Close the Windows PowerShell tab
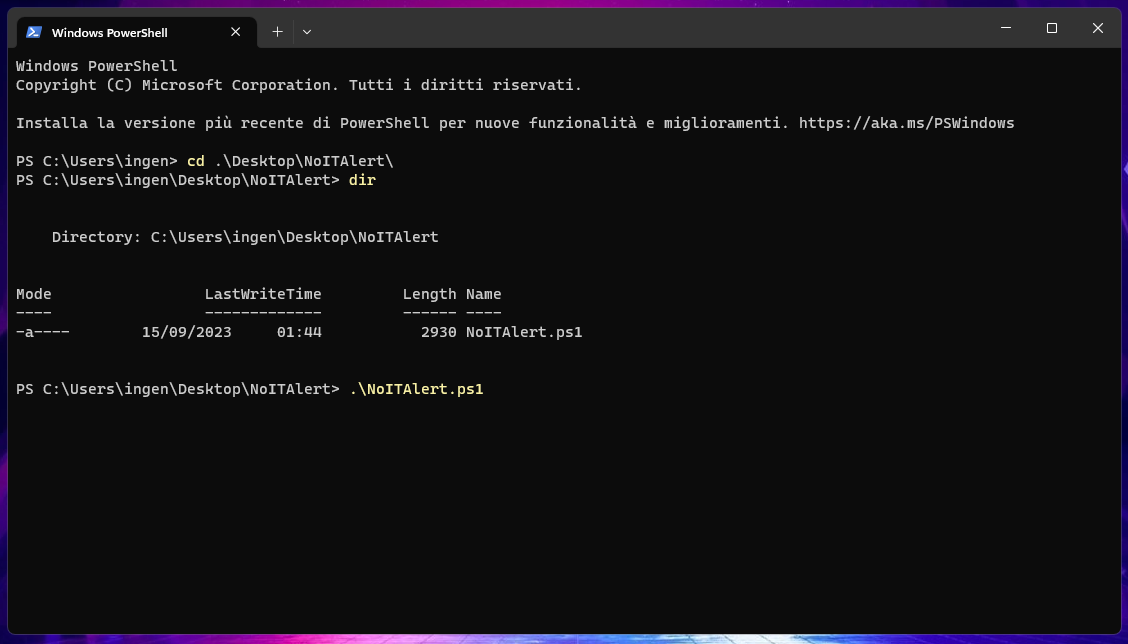This screenshot has width=1128, height=644. pyautogui.click(x=235, y=32)
